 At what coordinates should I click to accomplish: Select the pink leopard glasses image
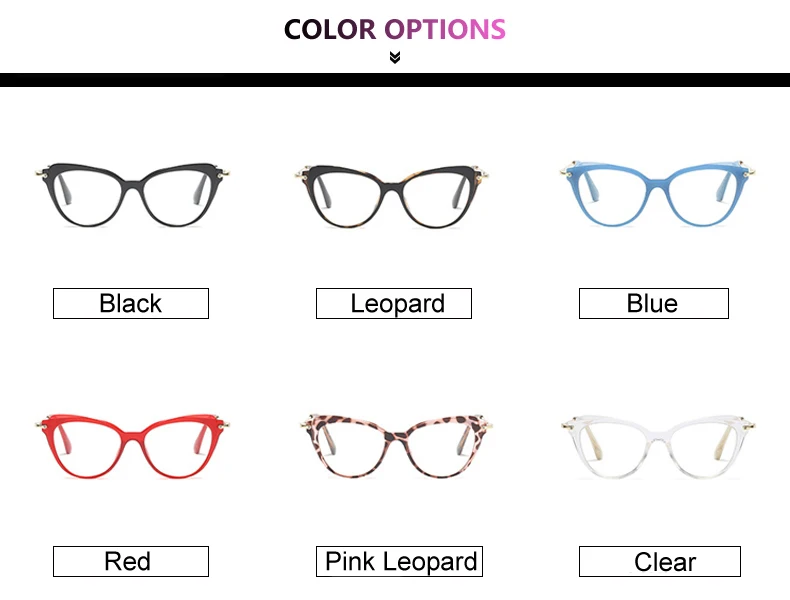(x=396, y=446)
